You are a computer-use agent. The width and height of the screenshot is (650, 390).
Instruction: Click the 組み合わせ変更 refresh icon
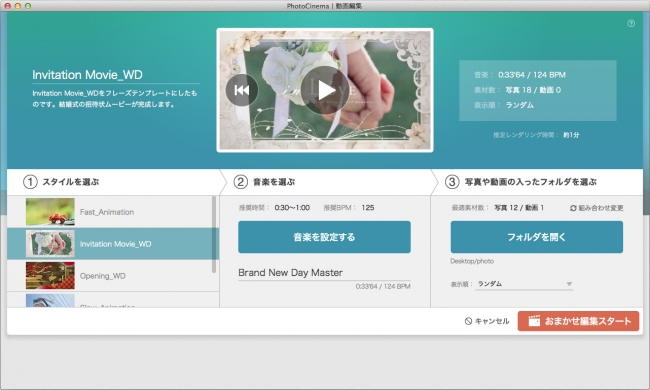pos(573,208)
